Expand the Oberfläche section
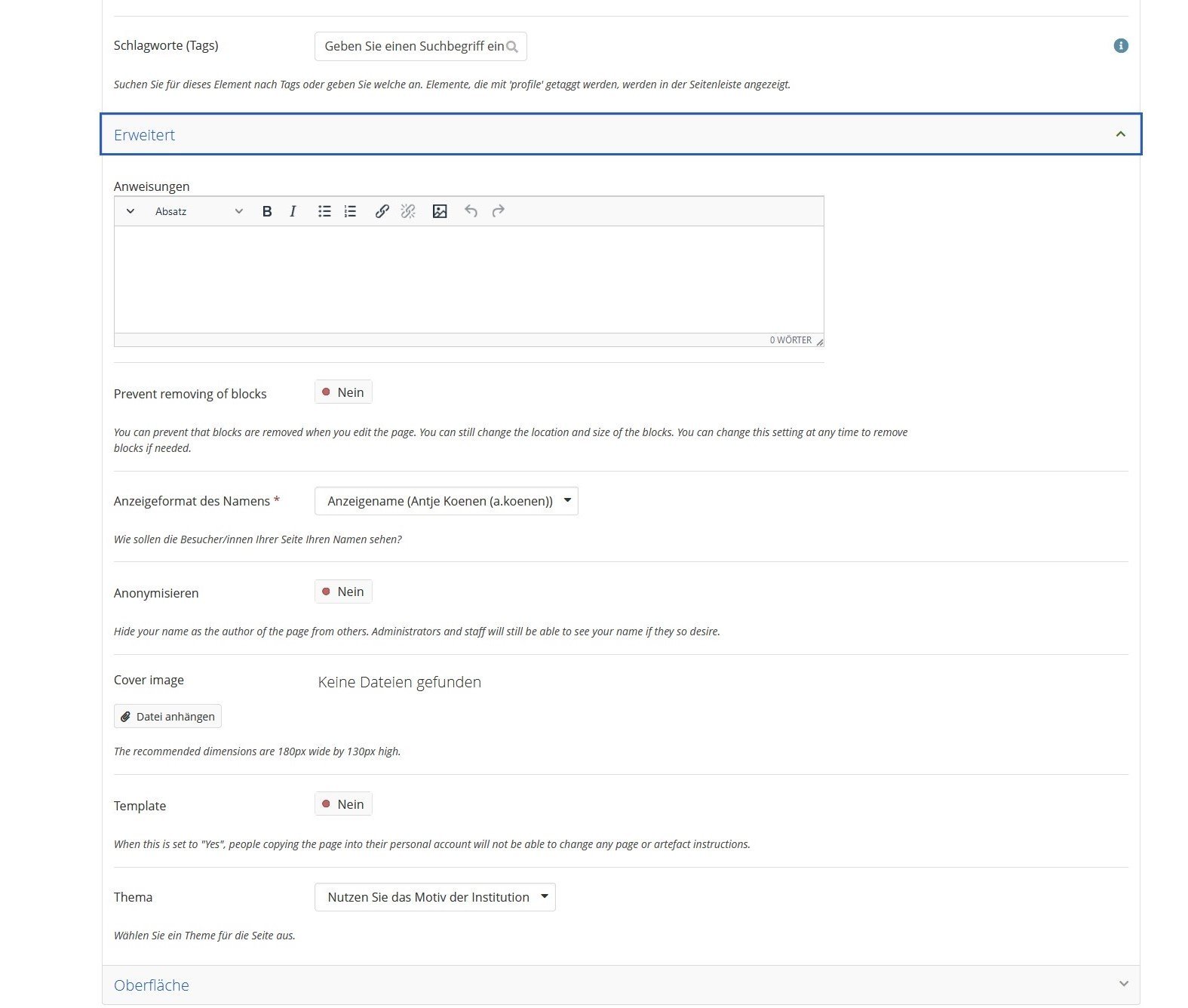 point(621,985)
